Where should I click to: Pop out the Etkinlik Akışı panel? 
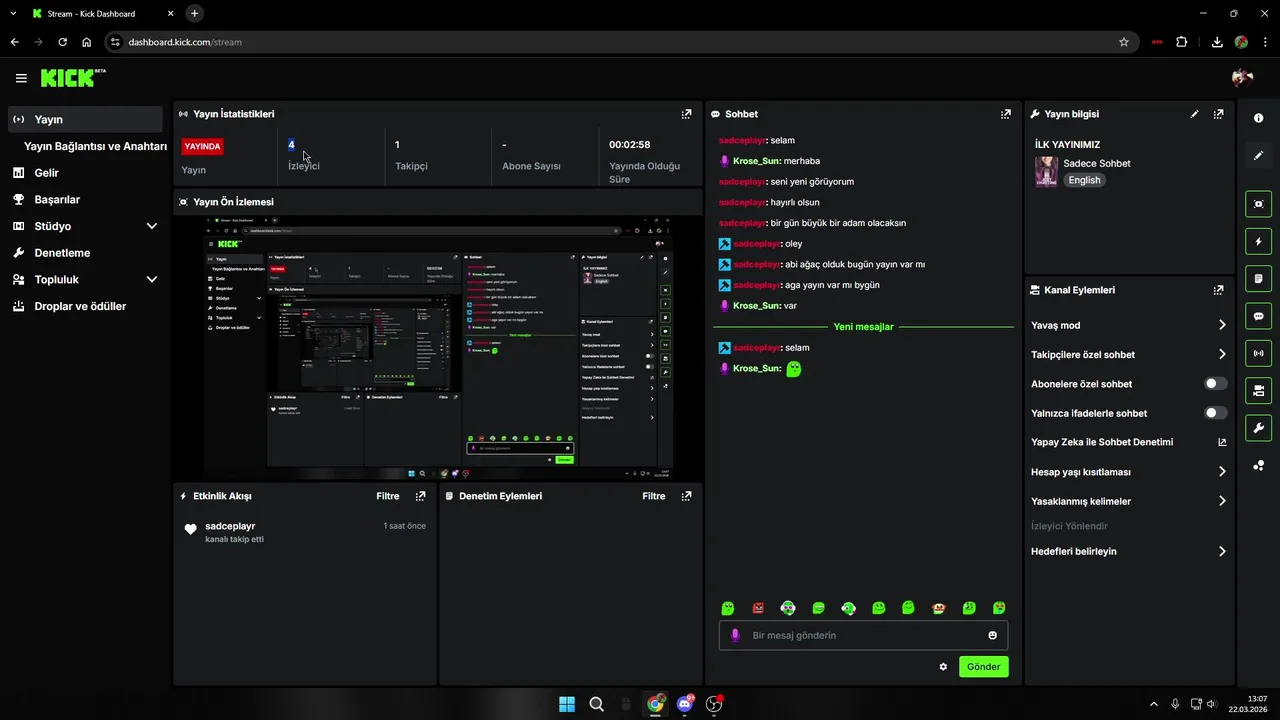point(420,496)
